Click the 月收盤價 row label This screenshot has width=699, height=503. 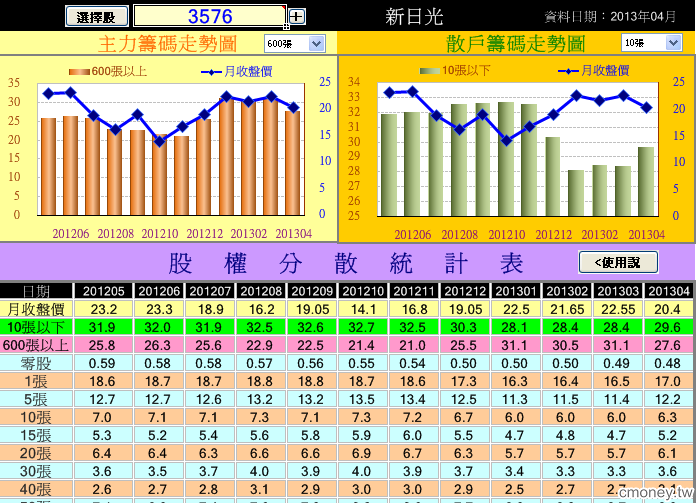pyautogui.click(x=36, y=309)
